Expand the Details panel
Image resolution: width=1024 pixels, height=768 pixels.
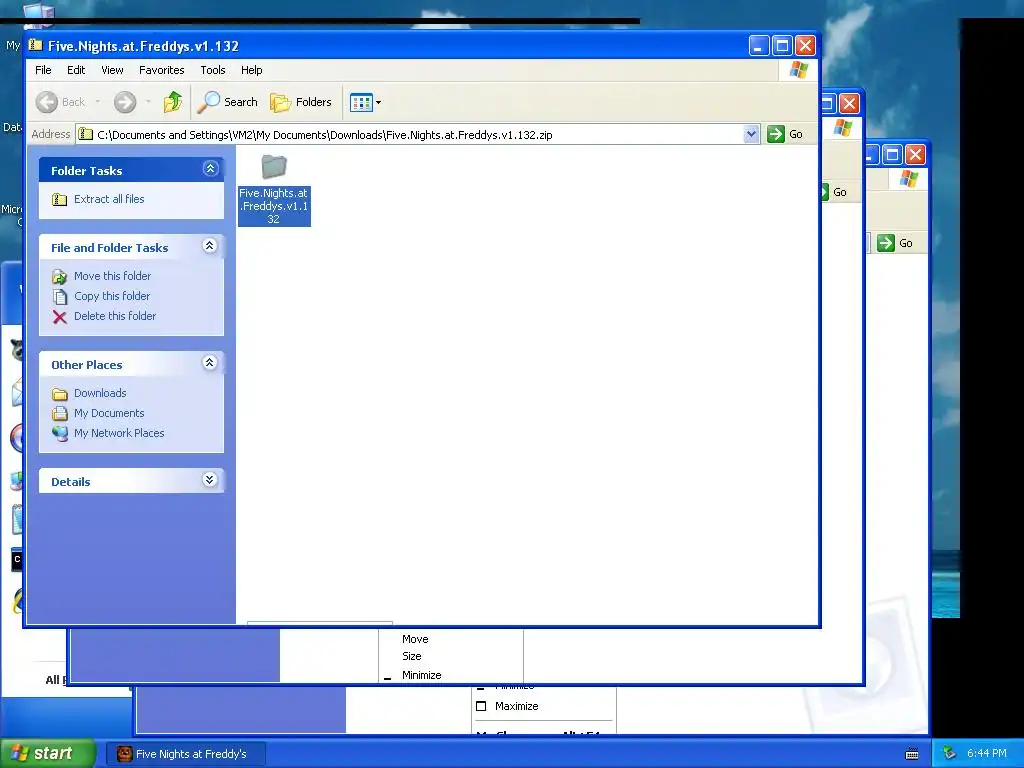(x=210, y=480)
